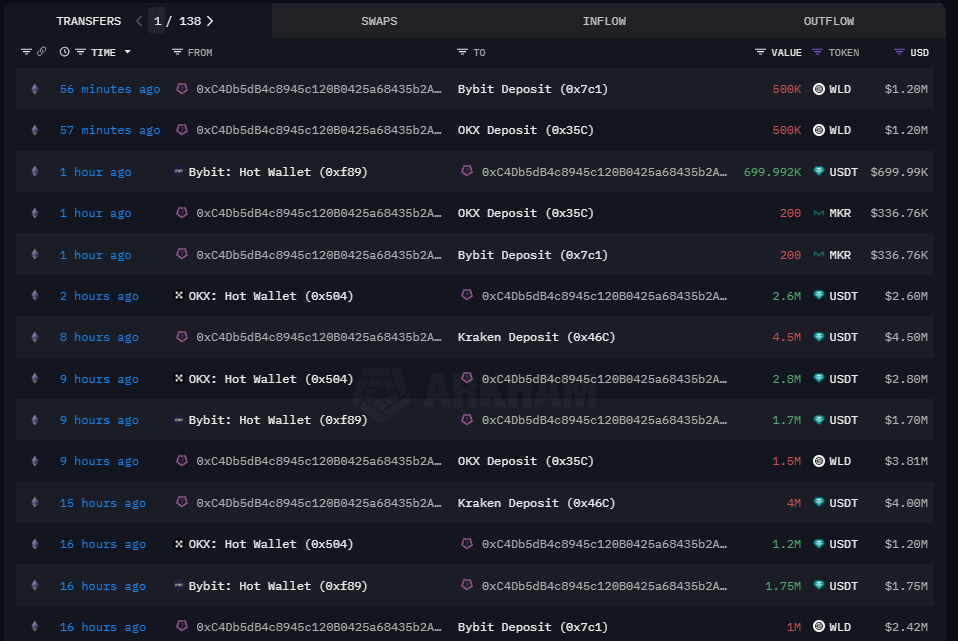Go to next page of transfers
This screenshot has height=641, width=958.
pos(209,21)
